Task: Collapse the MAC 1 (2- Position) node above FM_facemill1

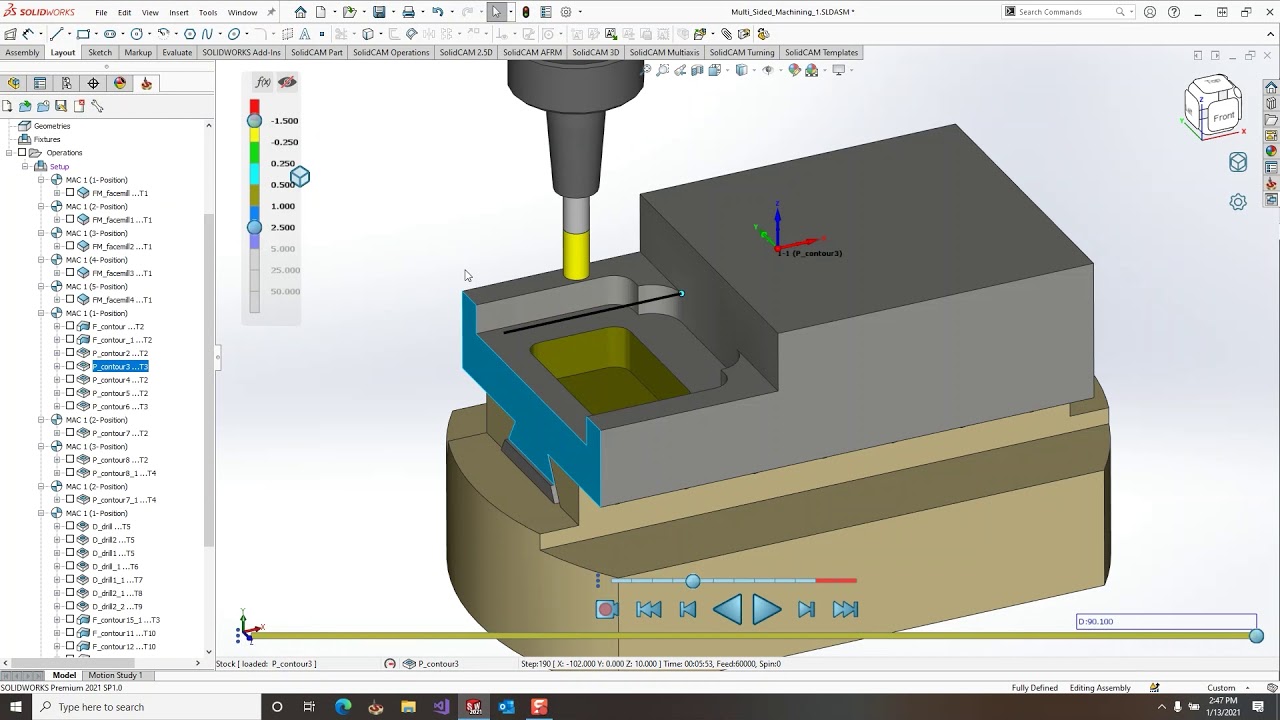Action: 42,206
